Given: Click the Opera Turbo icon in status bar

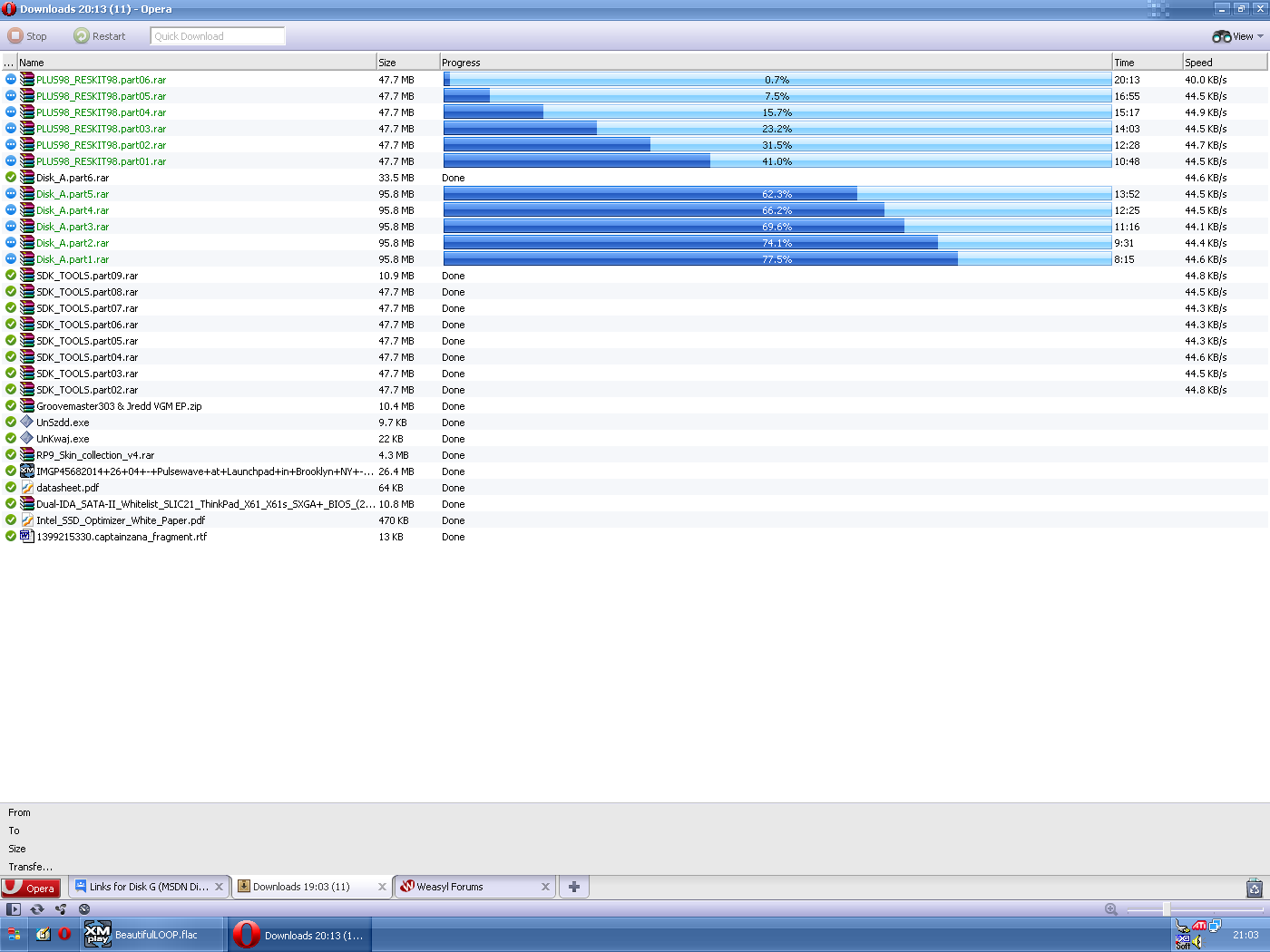Looking at the screenshot, I should click(x=84, y=908).
